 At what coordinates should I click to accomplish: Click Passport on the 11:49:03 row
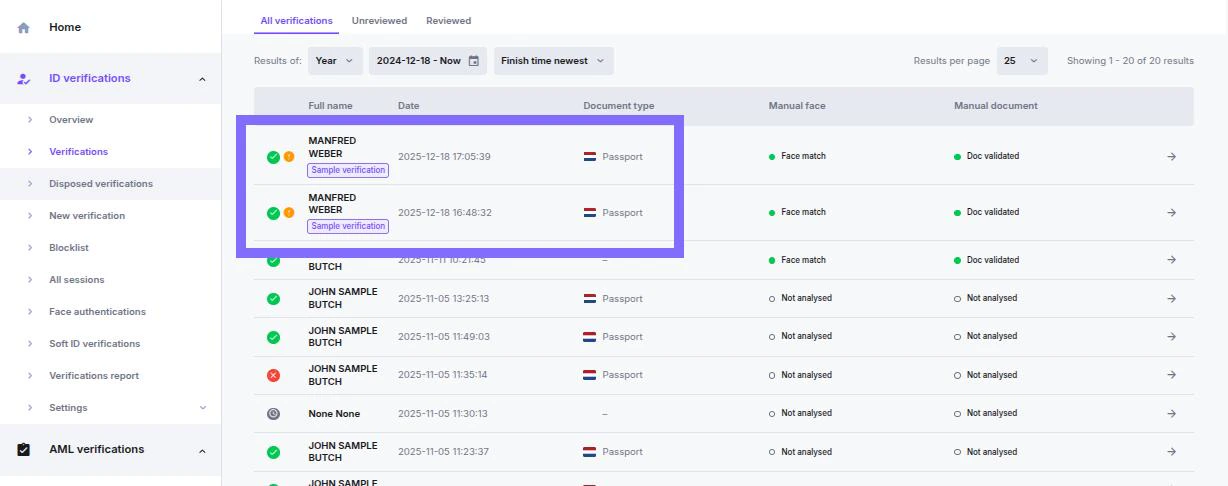[x=622, y=337]
